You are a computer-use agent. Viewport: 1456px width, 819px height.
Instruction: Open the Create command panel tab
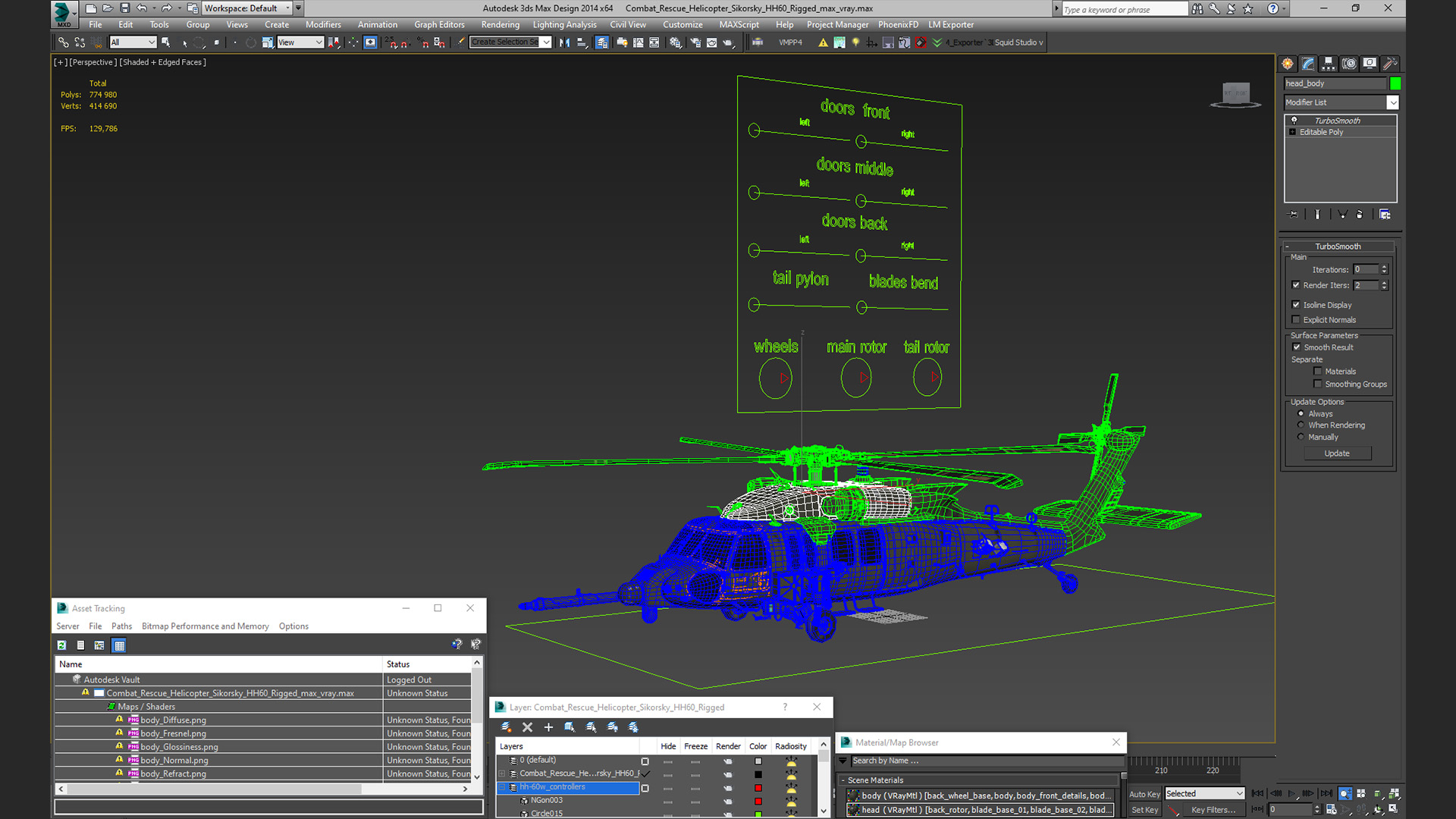[1288, 64]
